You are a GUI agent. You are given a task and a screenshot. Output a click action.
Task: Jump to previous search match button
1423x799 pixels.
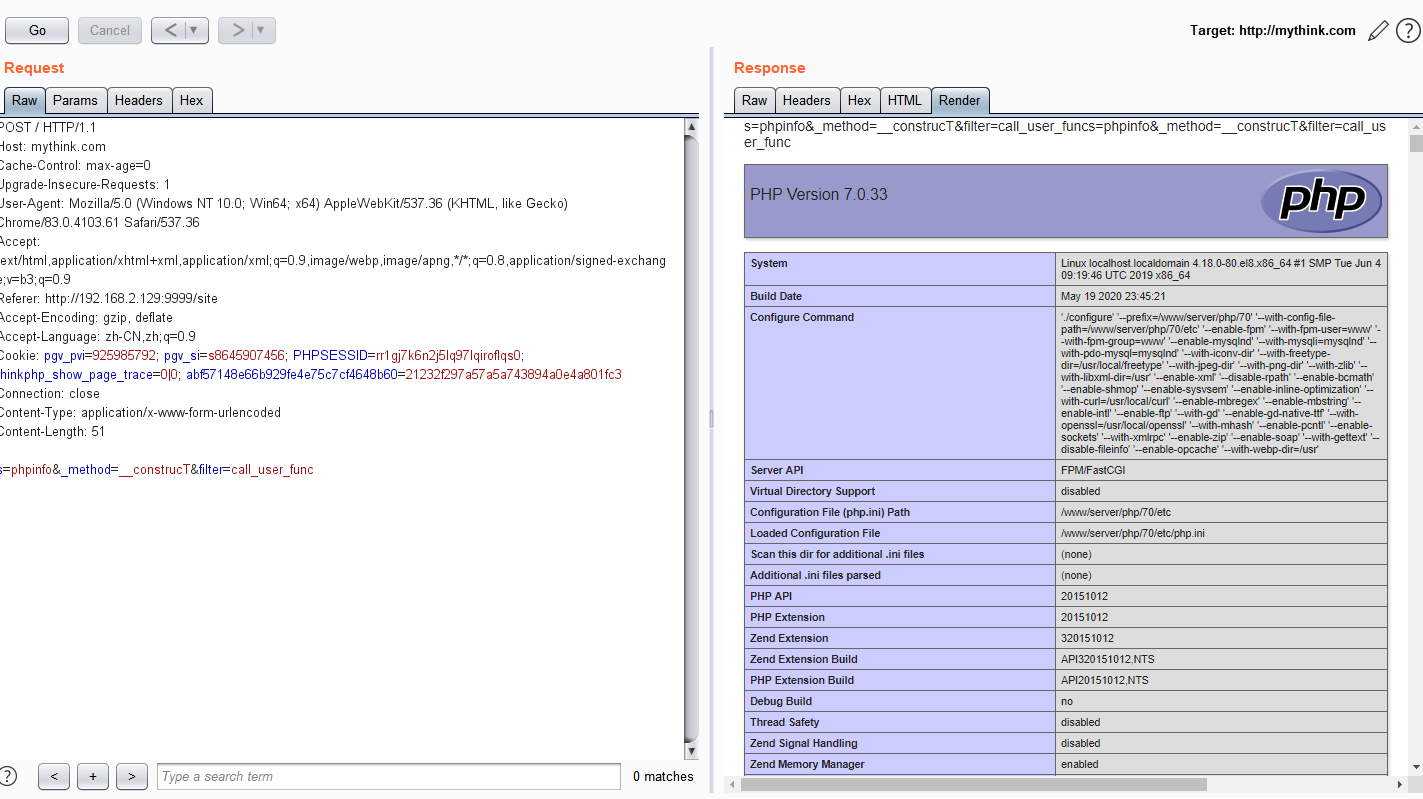[x=54, y=776]
